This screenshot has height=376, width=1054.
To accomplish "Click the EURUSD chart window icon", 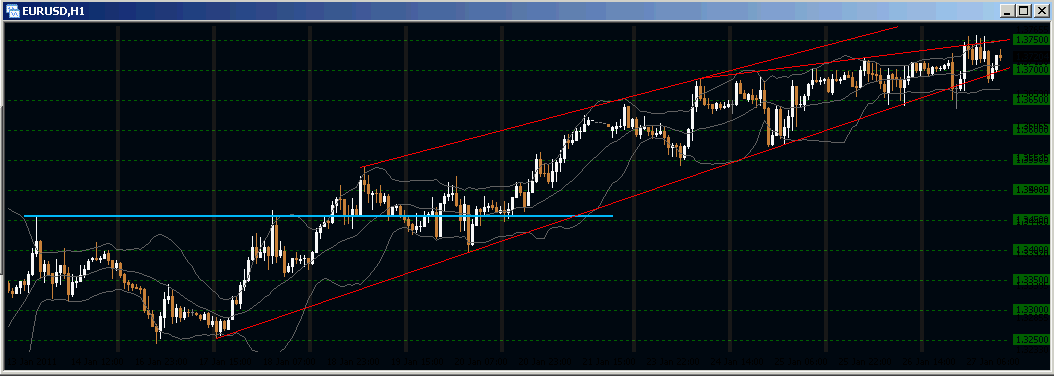I will tap(12, 11).
